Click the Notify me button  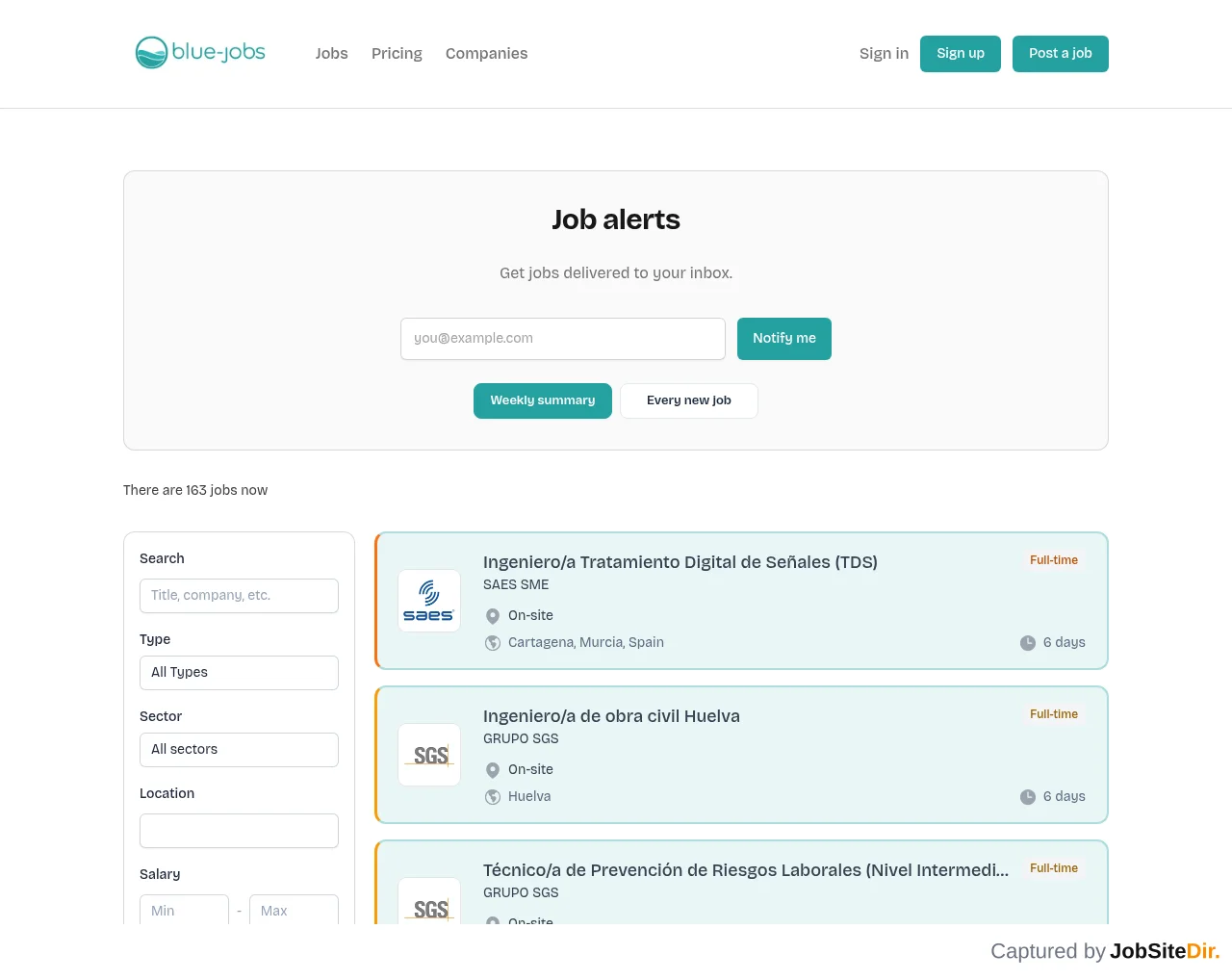coord(784,339)
